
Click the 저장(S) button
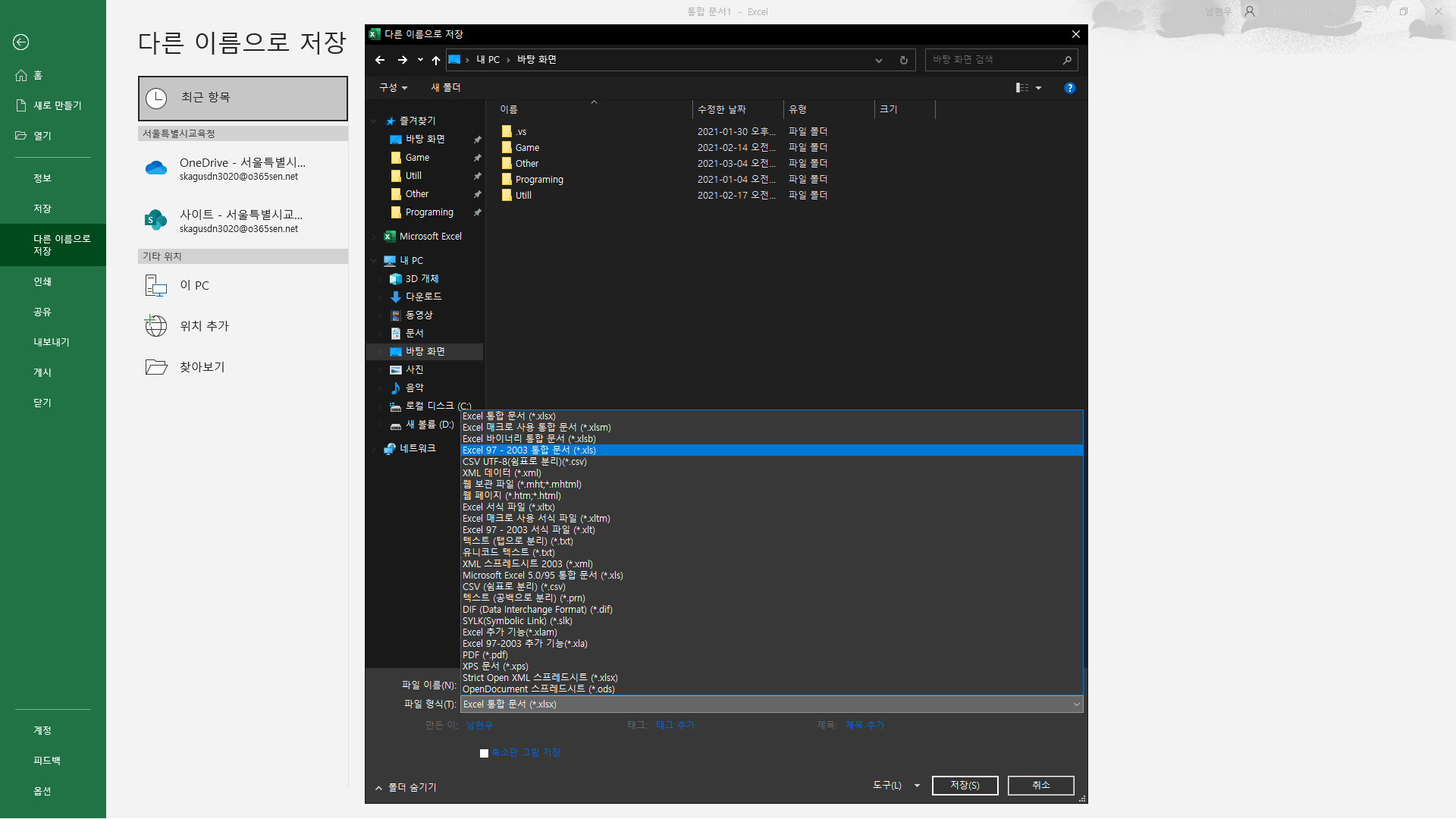tap(965, 786)
